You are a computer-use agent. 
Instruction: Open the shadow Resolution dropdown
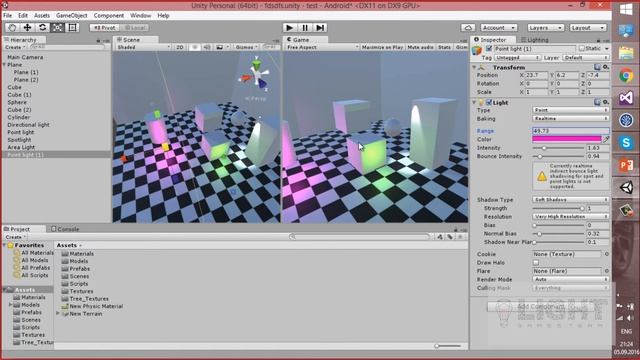point(571,216)
